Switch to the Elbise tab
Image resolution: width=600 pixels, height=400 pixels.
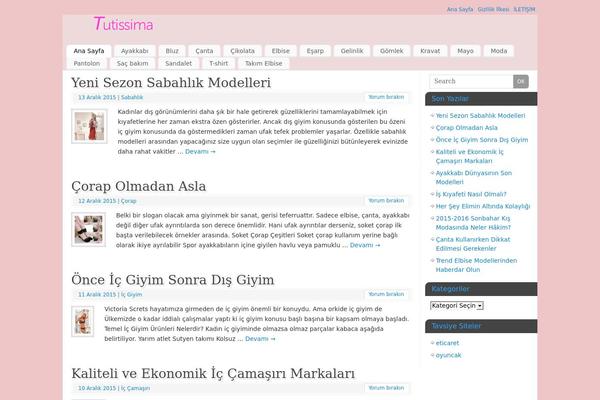click(280, 51)
